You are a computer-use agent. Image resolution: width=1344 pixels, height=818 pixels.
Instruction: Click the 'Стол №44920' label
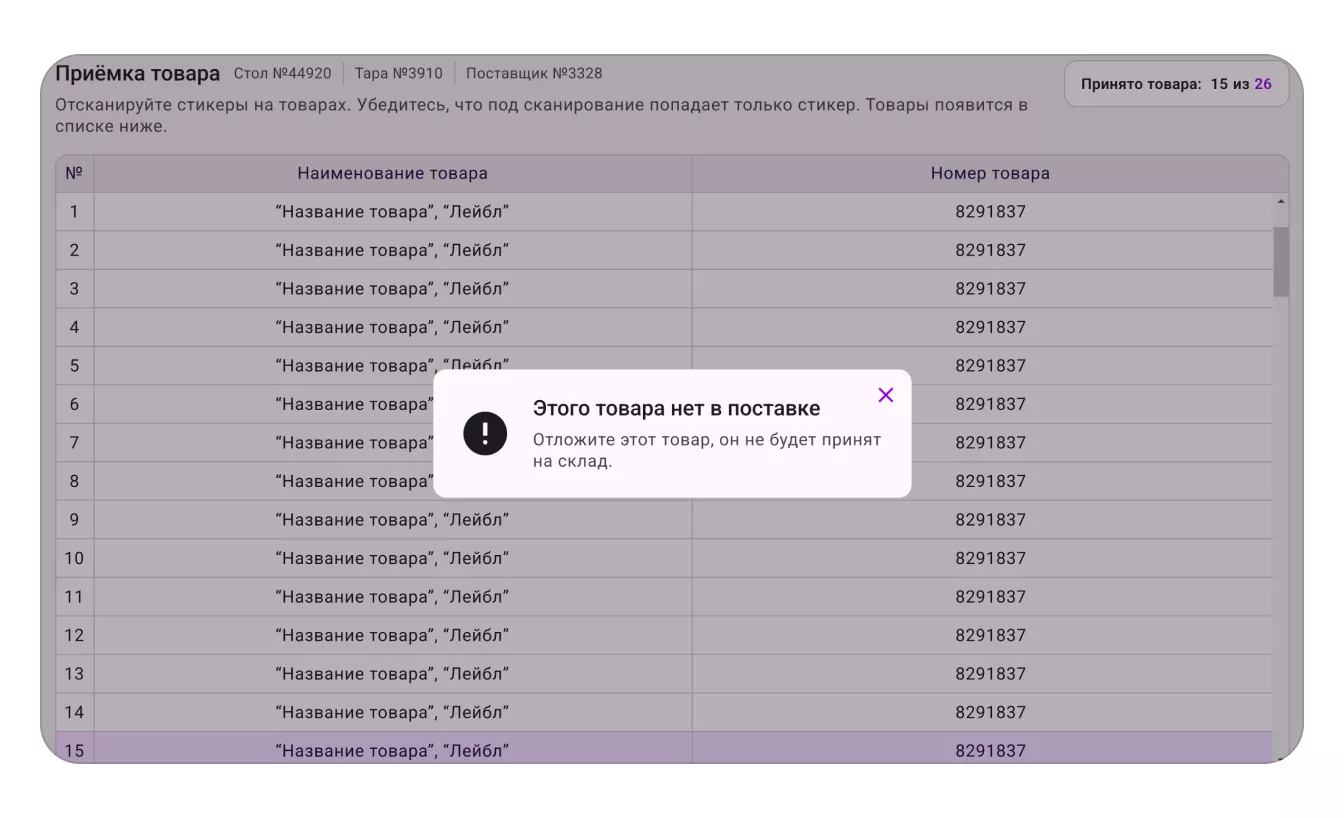[282, 73]
